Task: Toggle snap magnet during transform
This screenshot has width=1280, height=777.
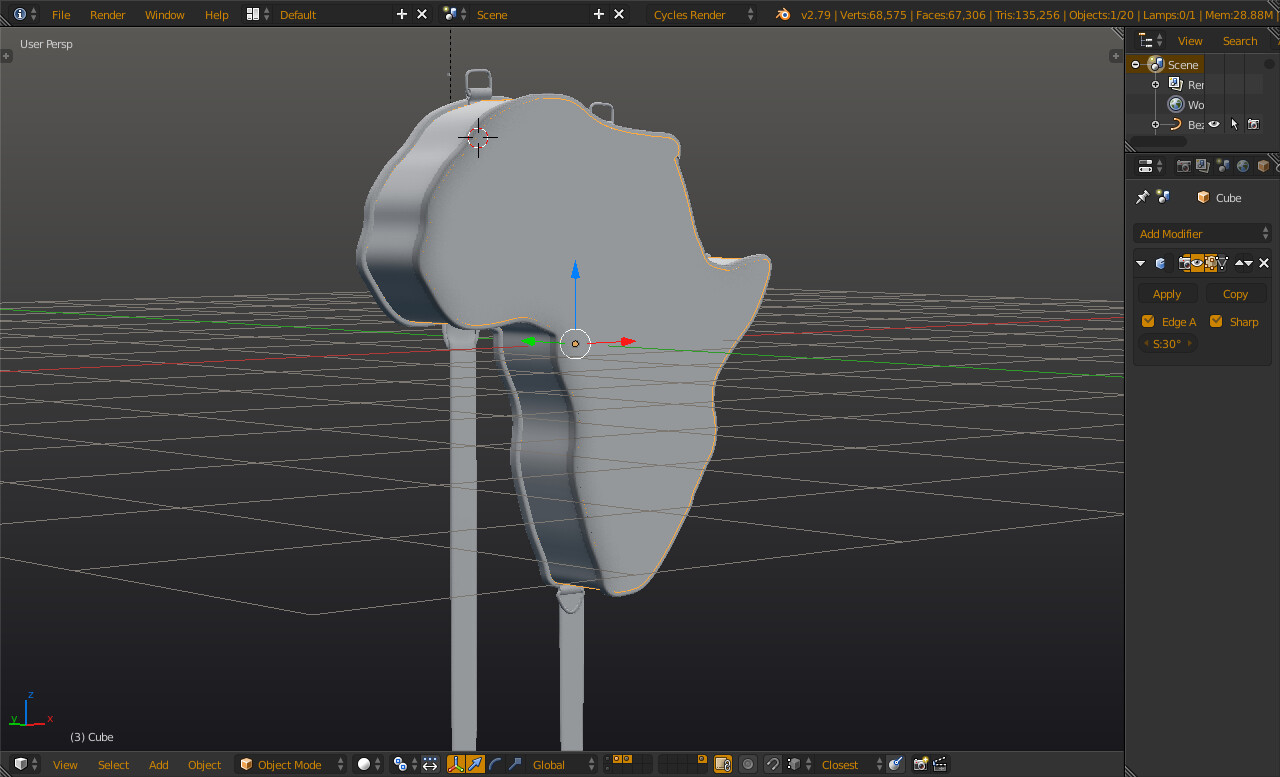Action: [x=773, y=764]
